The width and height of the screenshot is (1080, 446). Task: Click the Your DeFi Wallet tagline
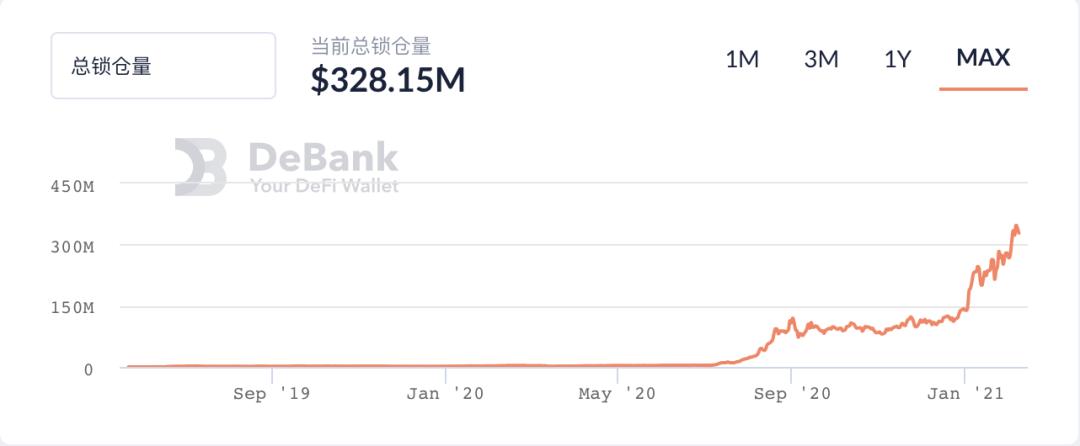pyautogui.click(x=324, y=186)
